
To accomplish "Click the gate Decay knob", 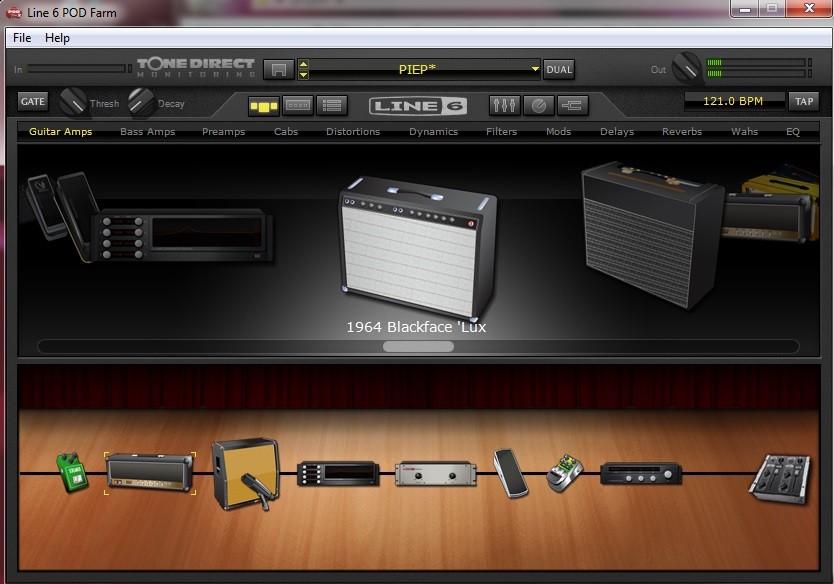I will click(141, 102).
